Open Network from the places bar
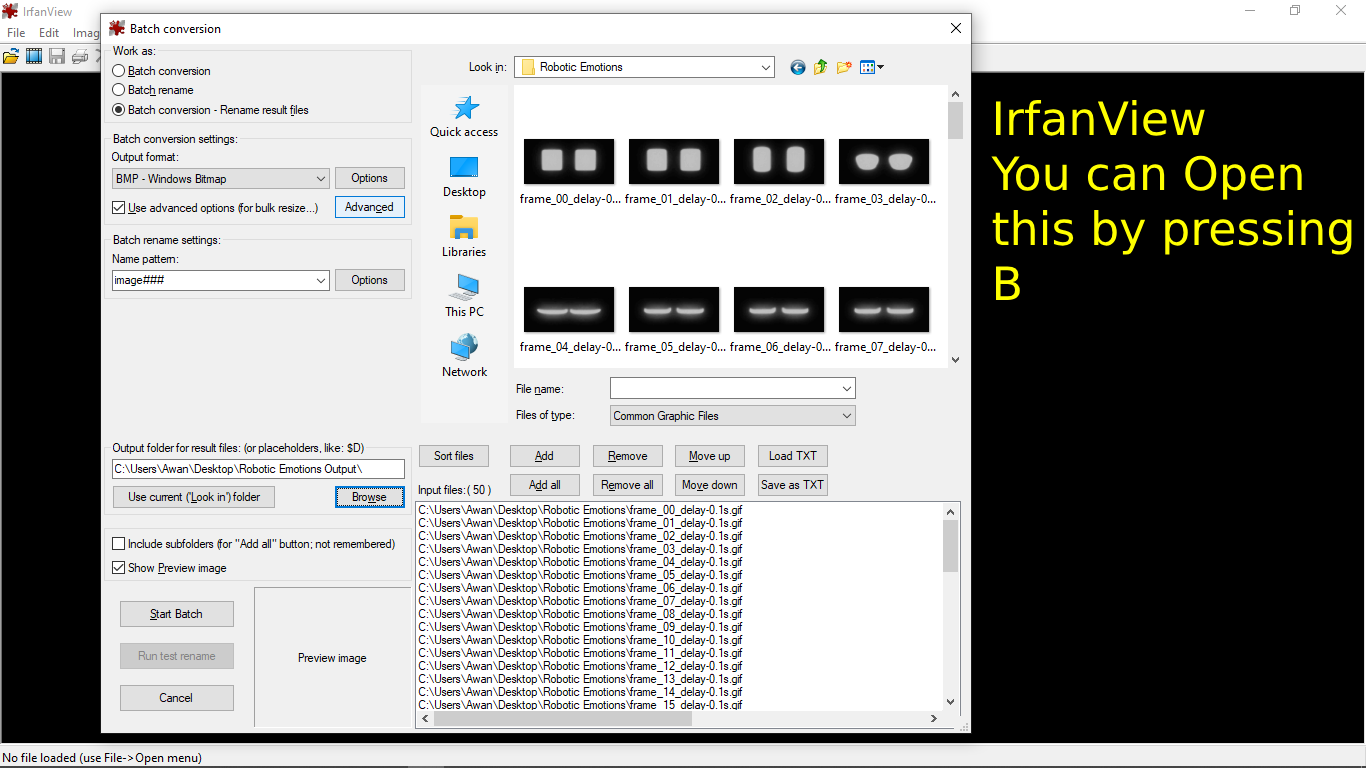 click(x=464, y=357)
